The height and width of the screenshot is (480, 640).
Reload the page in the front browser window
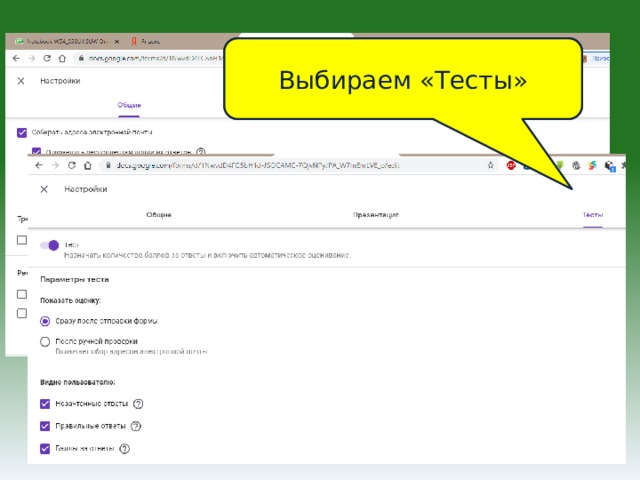(72, 165)
